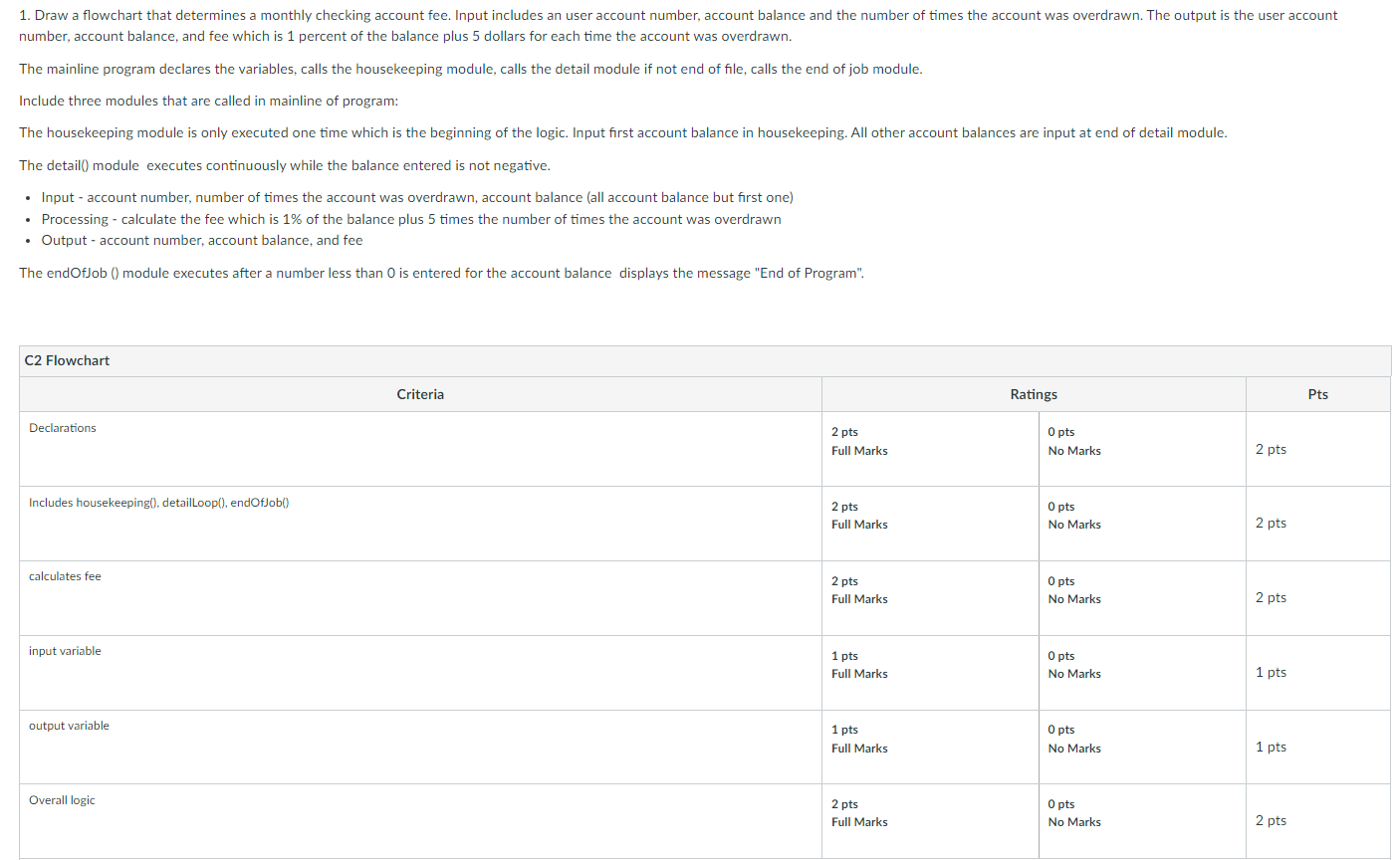Click the Pts value for Declarations row
Screen dimensions: 1400x860
1271,449
